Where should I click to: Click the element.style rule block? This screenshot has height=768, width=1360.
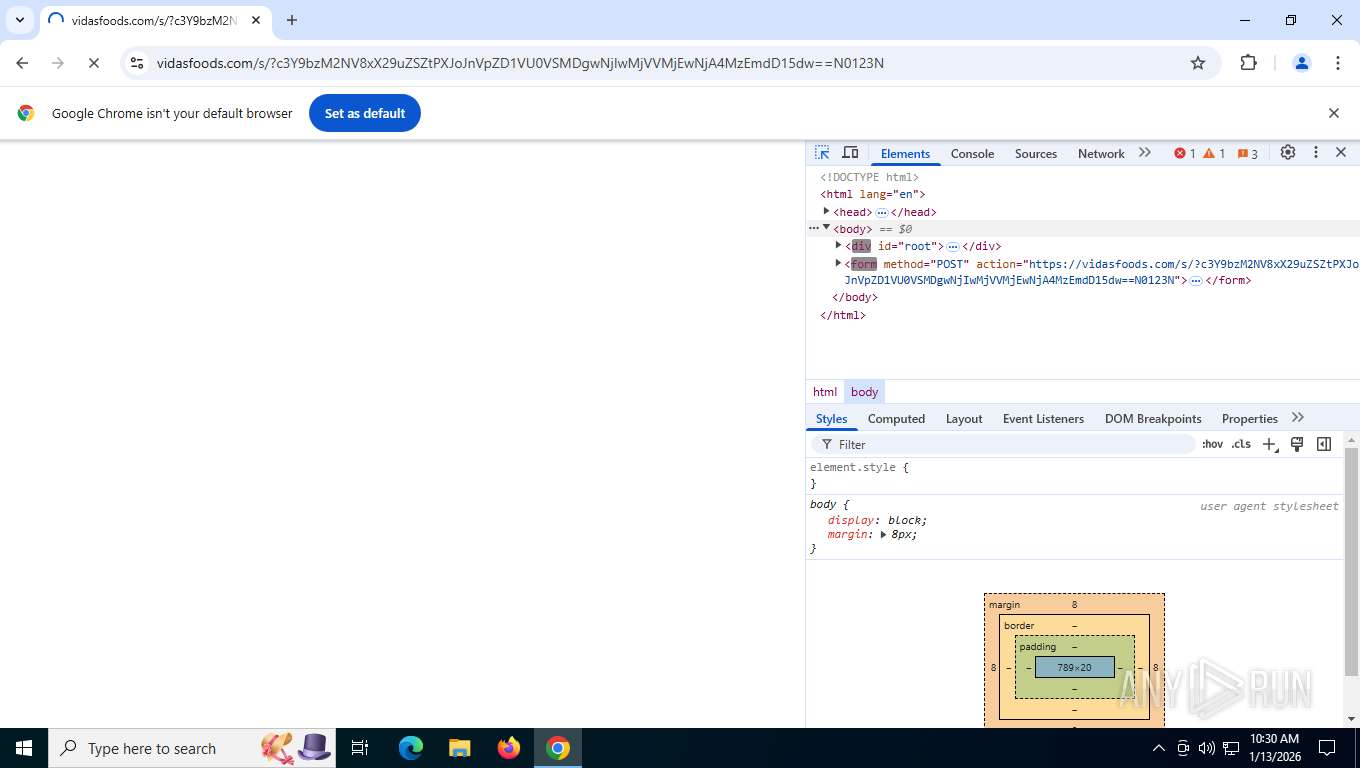(x=1074, y=475)
